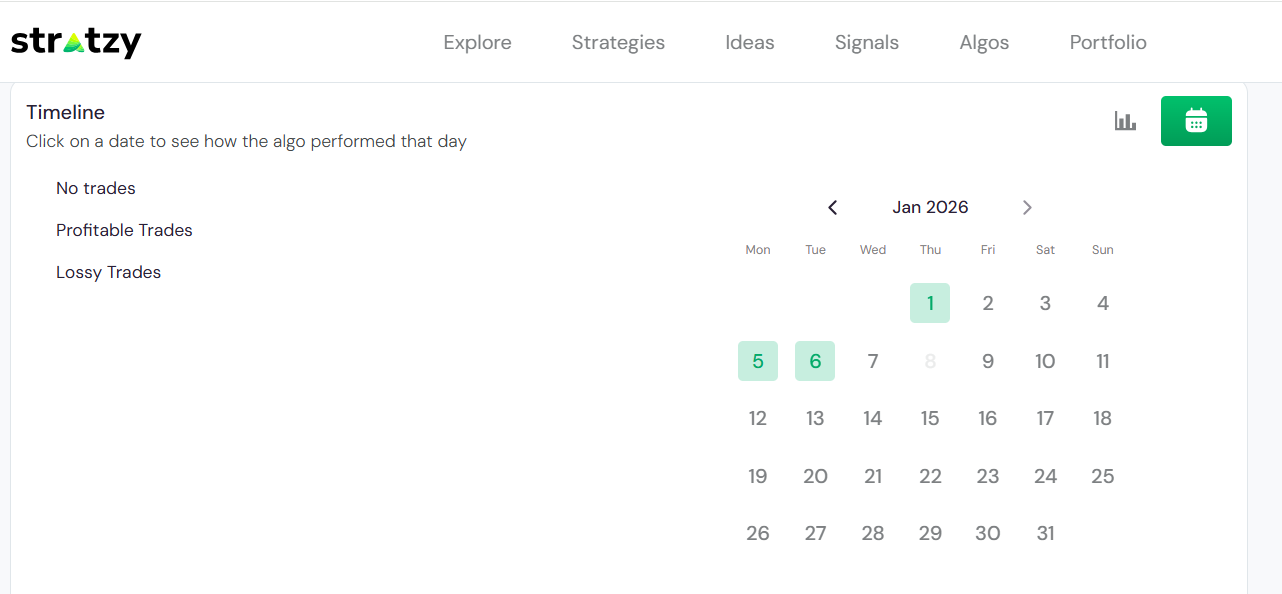Choose date 20 on the calendar
Image resolution: width=1282 pixels, height=594 pixels.
point(815,476)
